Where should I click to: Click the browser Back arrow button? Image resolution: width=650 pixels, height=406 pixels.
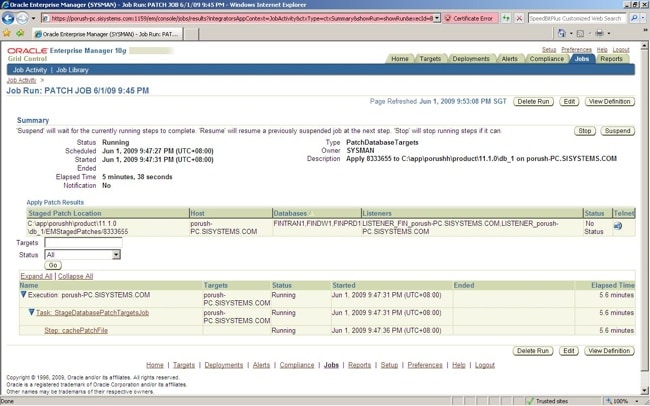(8, 18)
